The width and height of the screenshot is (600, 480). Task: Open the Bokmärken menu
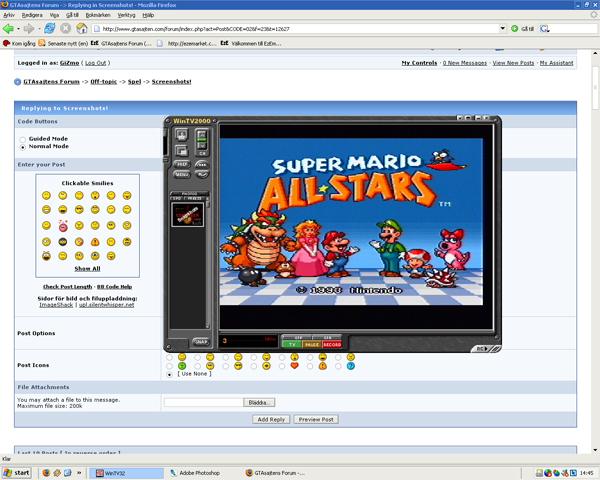(98, 15)
